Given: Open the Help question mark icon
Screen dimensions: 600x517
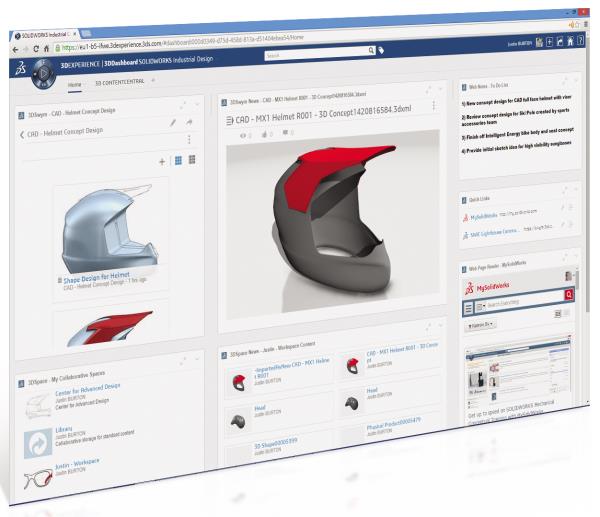Looking at the screenshot, I should (580, 40).
